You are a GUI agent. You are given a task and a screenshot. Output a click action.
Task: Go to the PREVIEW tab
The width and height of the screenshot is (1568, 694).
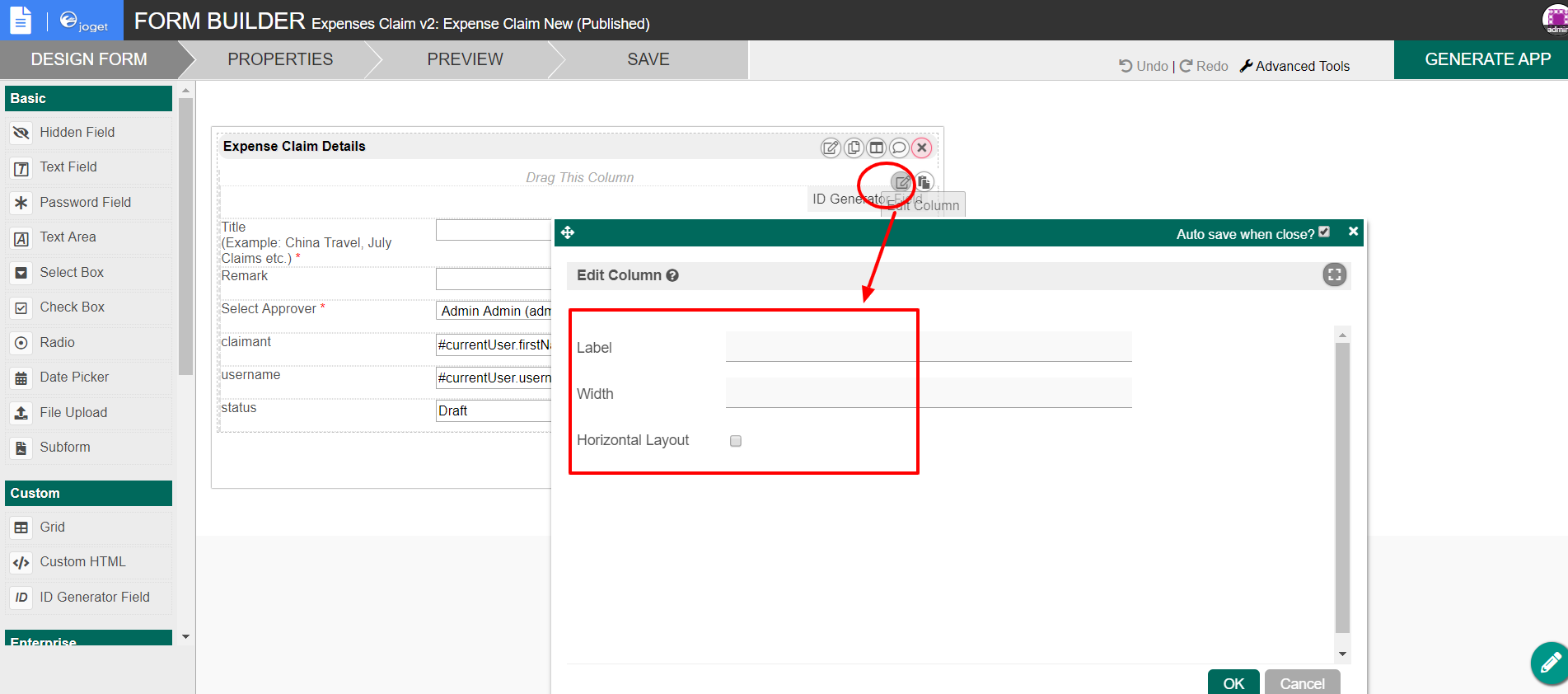465,59
